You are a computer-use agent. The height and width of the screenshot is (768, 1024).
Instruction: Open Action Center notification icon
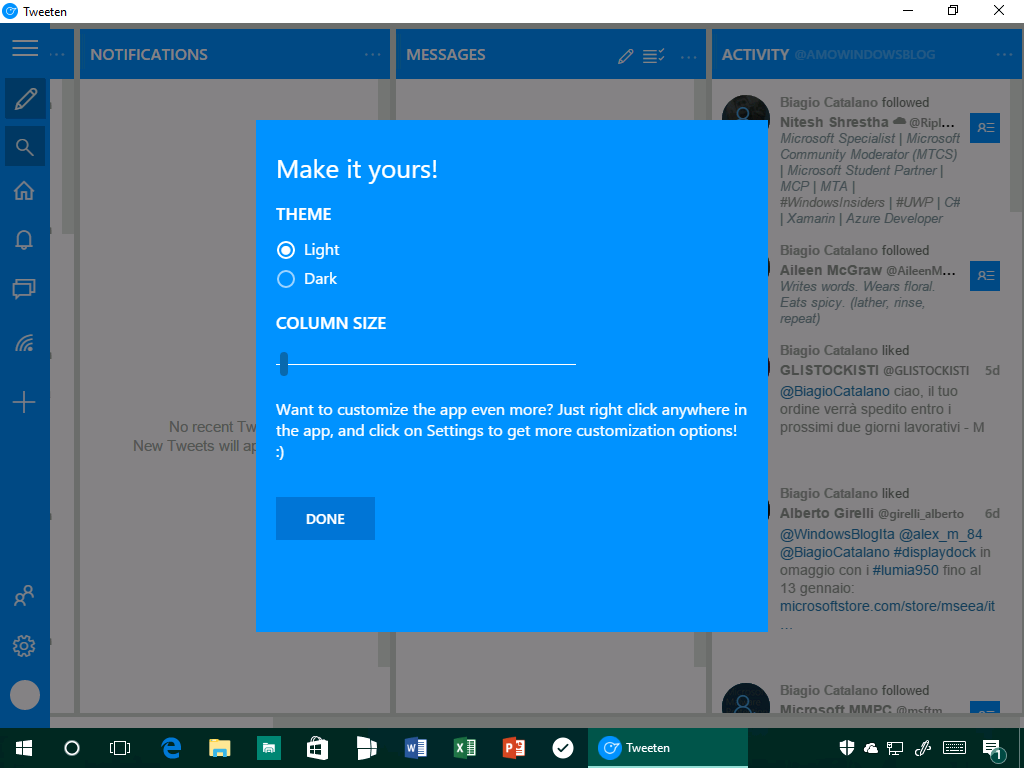[x=993, y=748]
